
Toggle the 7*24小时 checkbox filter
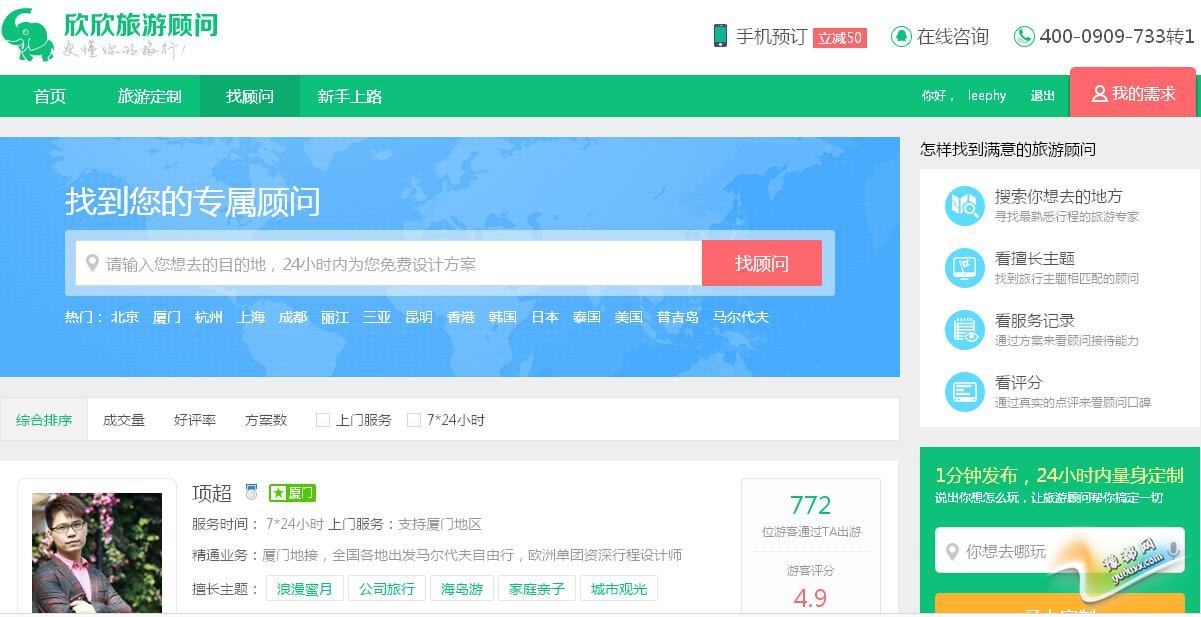pos(414,420)
